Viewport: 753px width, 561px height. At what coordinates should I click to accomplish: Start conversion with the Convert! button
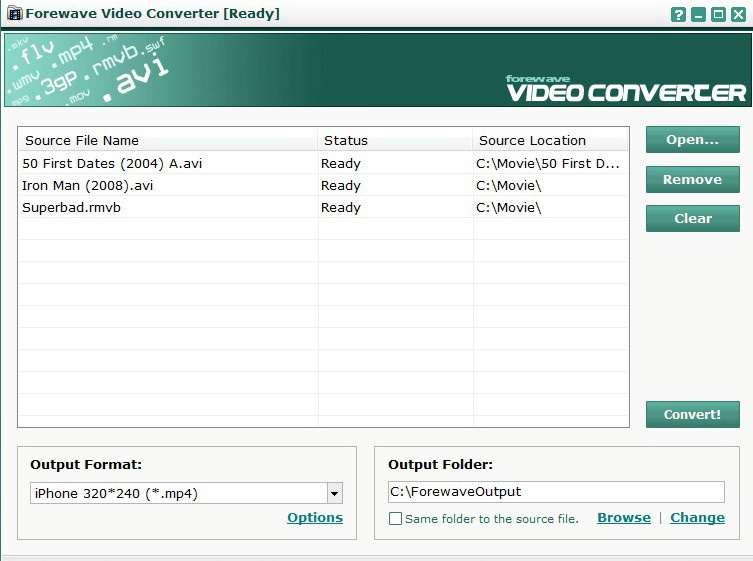(x=692, y=415)
